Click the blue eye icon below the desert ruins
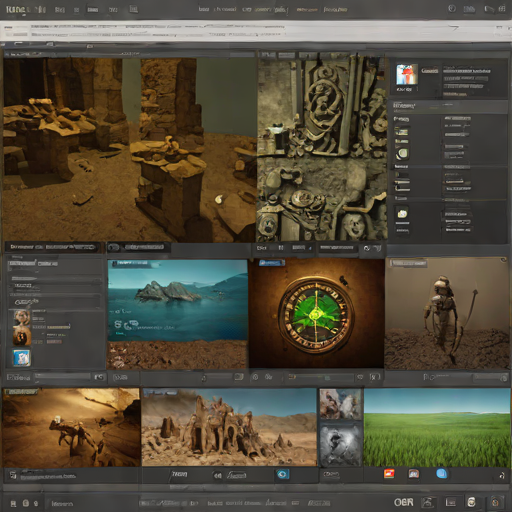 (x=282, y=474)
